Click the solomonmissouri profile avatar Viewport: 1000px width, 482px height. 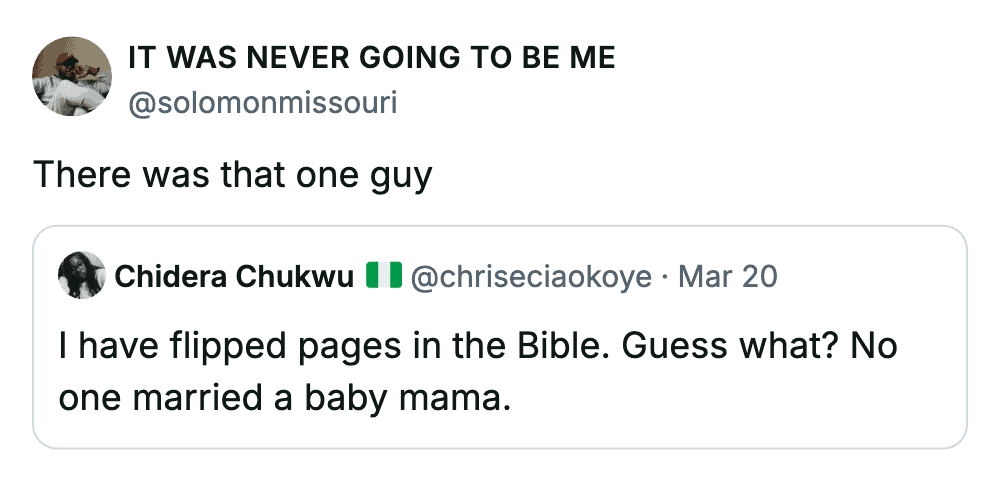[x=72, y=77]
